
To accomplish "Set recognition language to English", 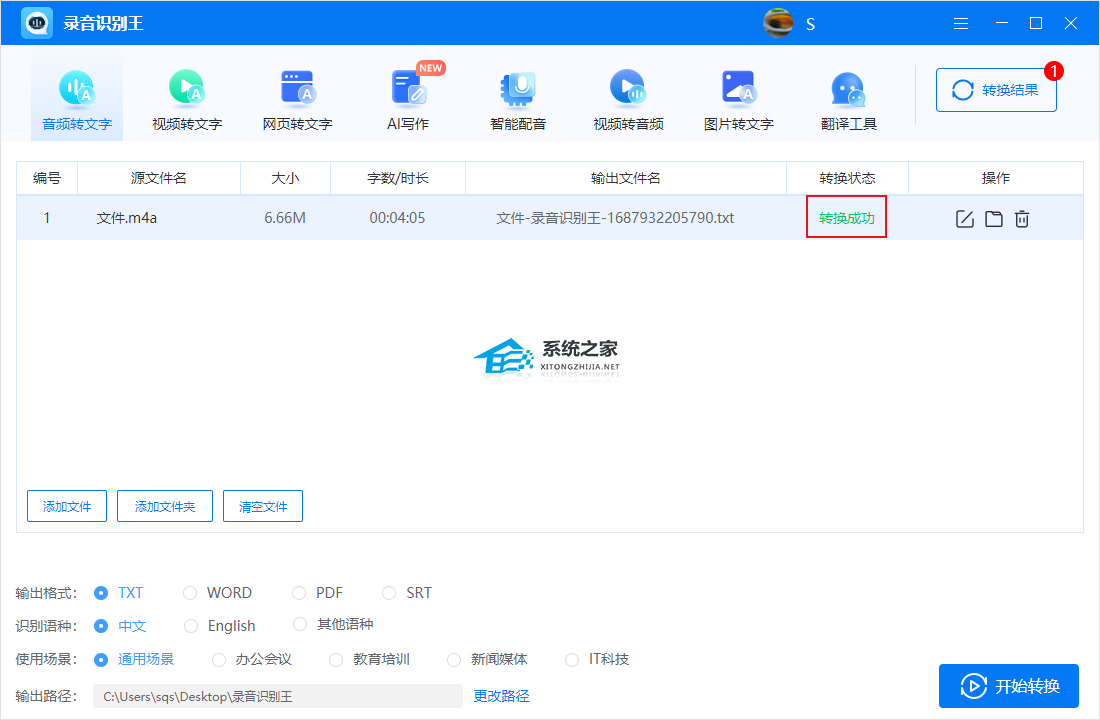I will [x=191, y=626].
